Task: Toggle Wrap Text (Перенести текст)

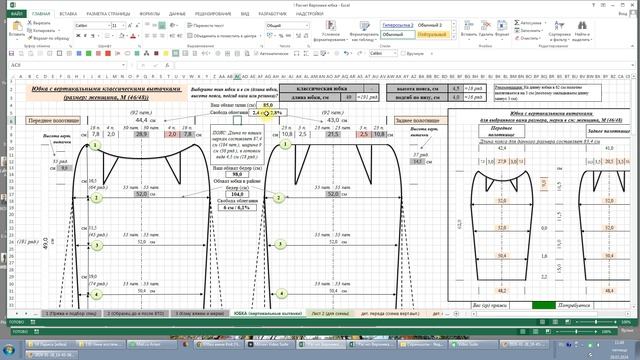Action: [x=205, y=25]
